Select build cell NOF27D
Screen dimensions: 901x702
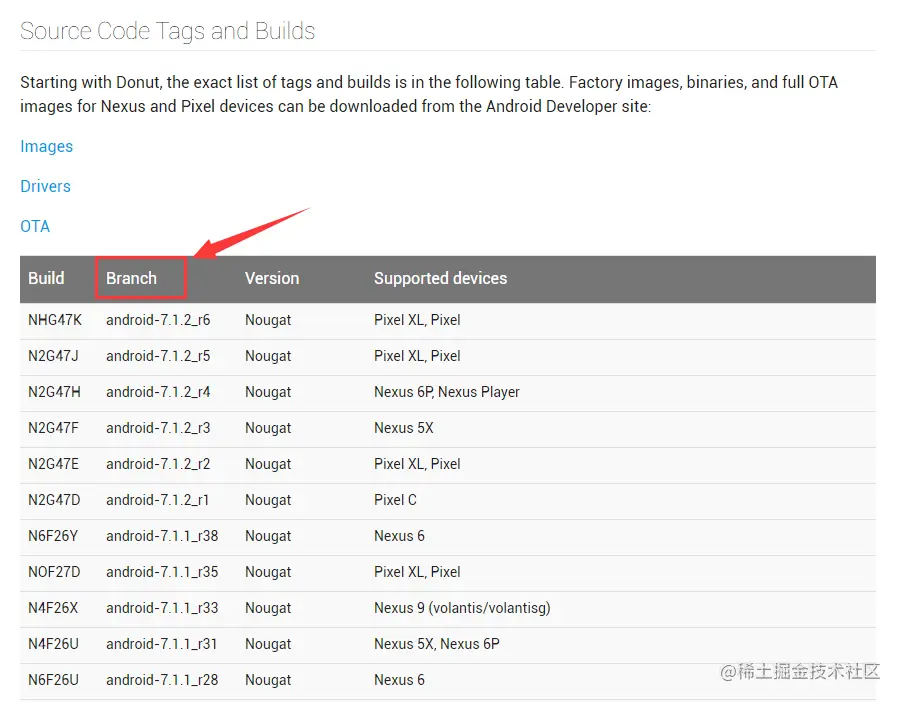54,572
